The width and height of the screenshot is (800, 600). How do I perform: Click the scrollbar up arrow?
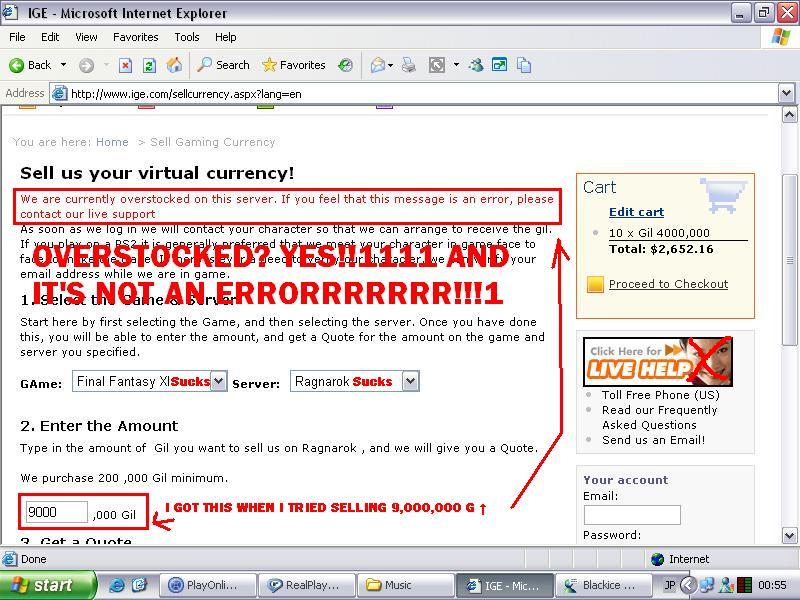pyautogui.click(x=789, y=114)
